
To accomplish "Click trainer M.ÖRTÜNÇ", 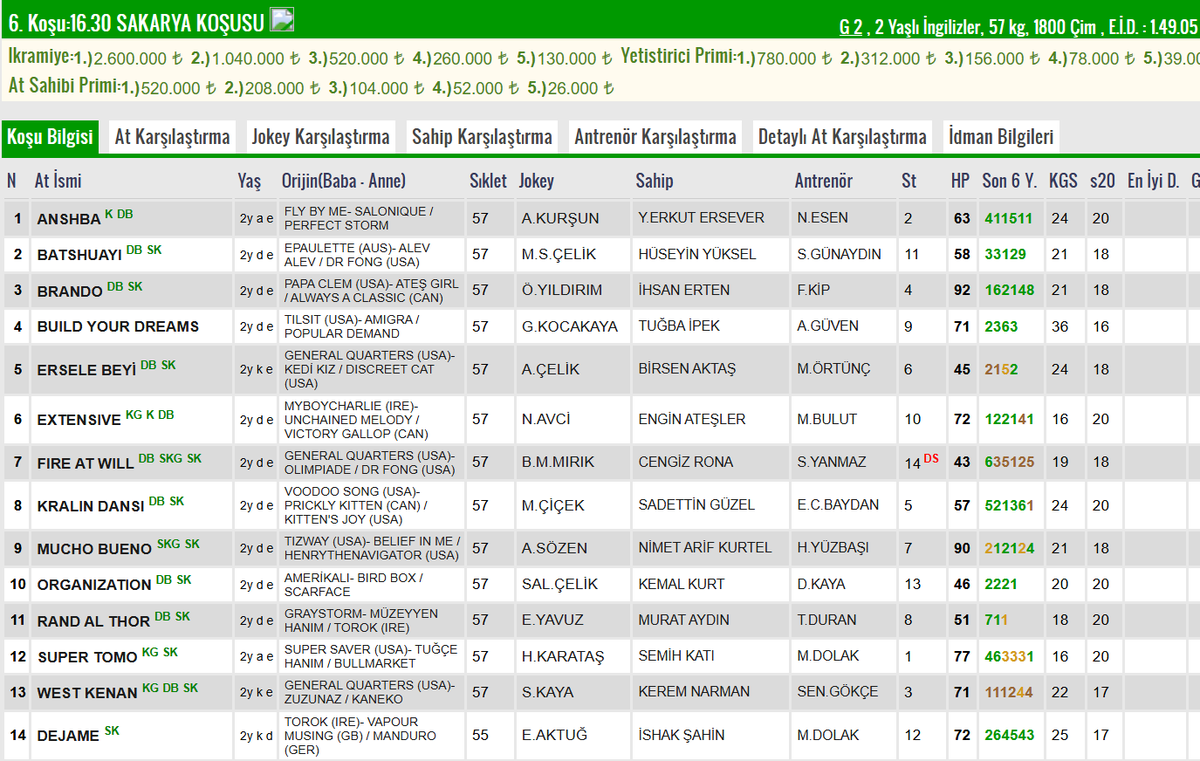I will coord(834,369).
